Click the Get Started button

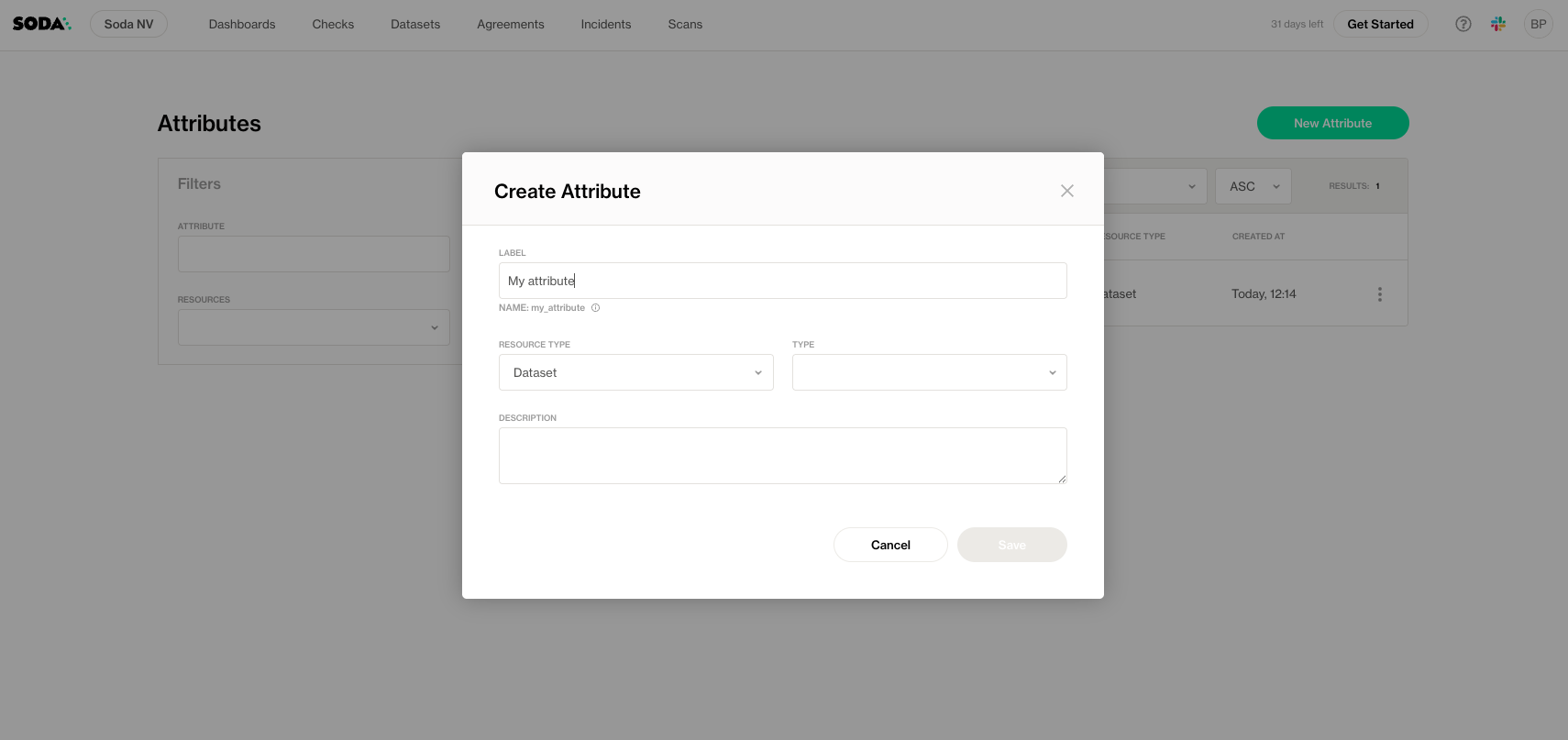click(x=1380, y=24)
